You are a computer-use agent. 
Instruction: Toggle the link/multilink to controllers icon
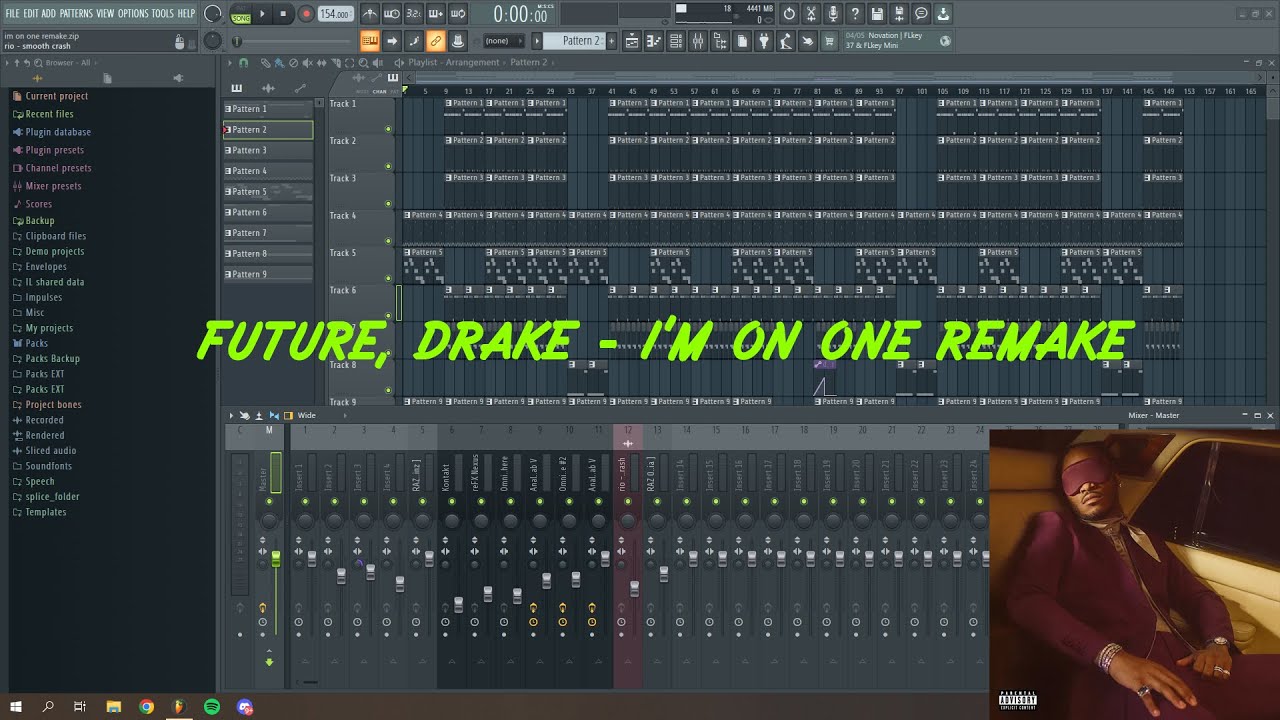click(436, 41)
